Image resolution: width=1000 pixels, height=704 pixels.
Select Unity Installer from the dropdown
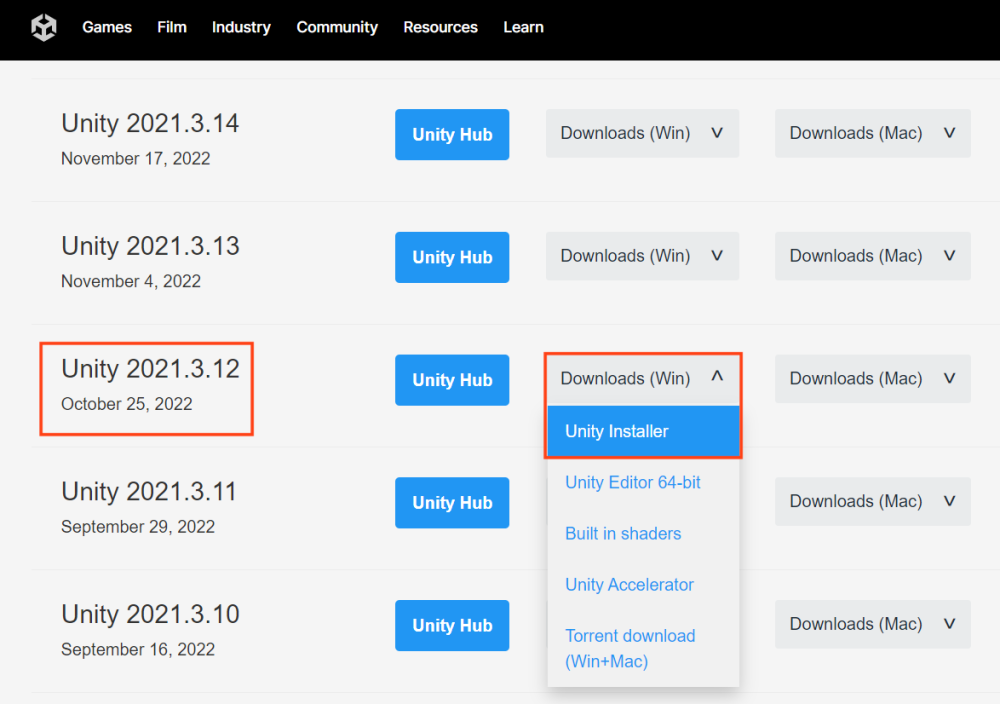(617, 432)
